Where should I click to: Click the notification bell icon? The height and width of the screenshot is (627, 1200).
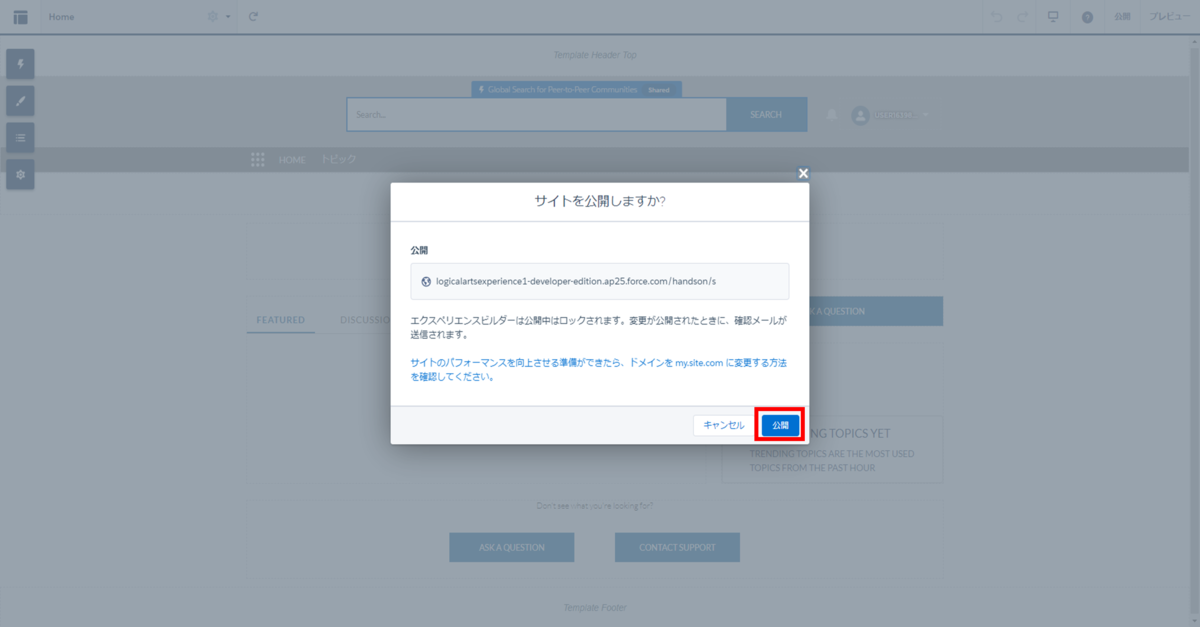[831, 115]
